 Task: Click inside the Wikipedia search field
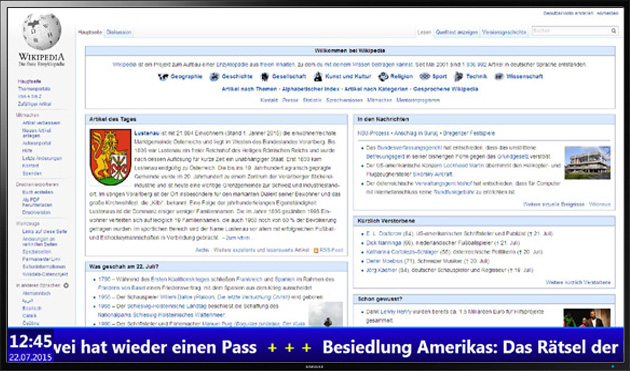tap(571, 31)
